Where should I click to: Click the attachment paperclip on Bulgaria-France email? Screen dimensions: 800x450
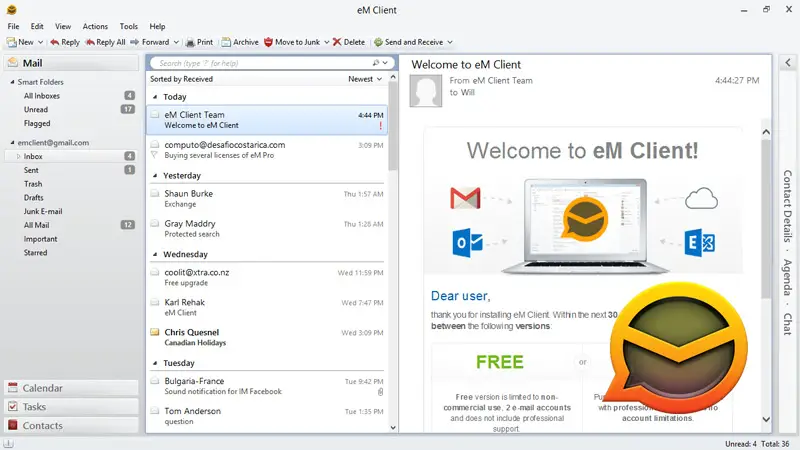(380, 392)
